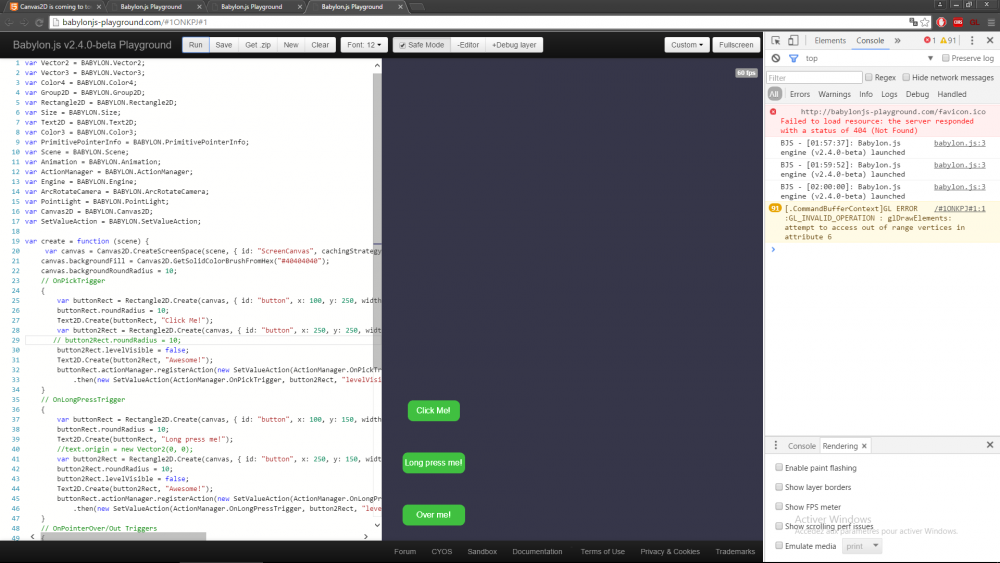Open the first babylon.js:3 source link
The width and height of the screenshot is (1000, 563).
959,143
